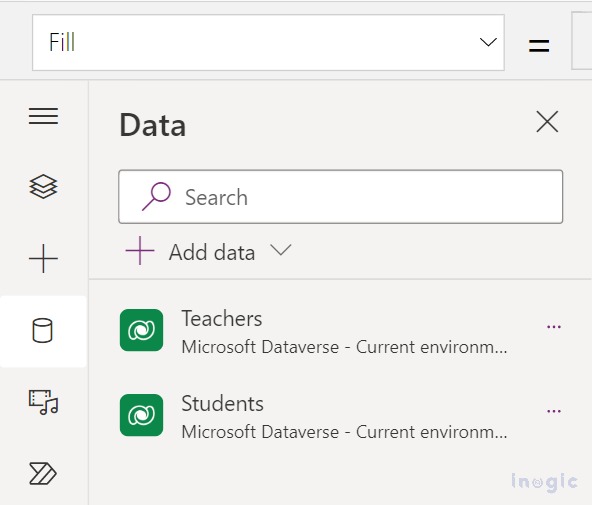Viewport: 592px width, 505px height.
Task: Open the Media icon in sidebar
Action: (43, 402)
